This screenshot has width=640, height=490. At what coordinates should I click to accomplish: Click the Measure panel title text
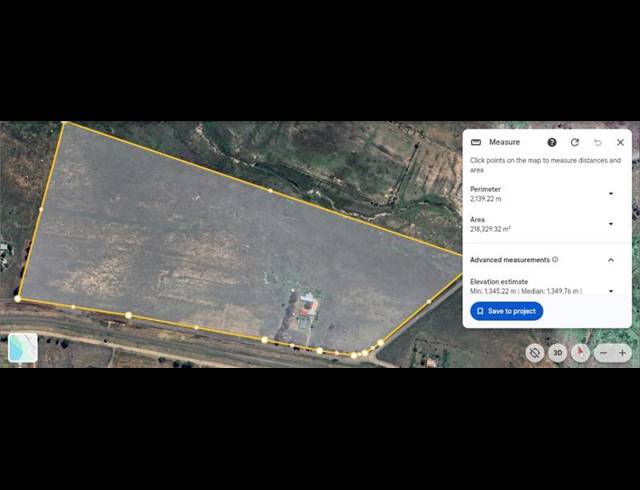pos(504,142)
